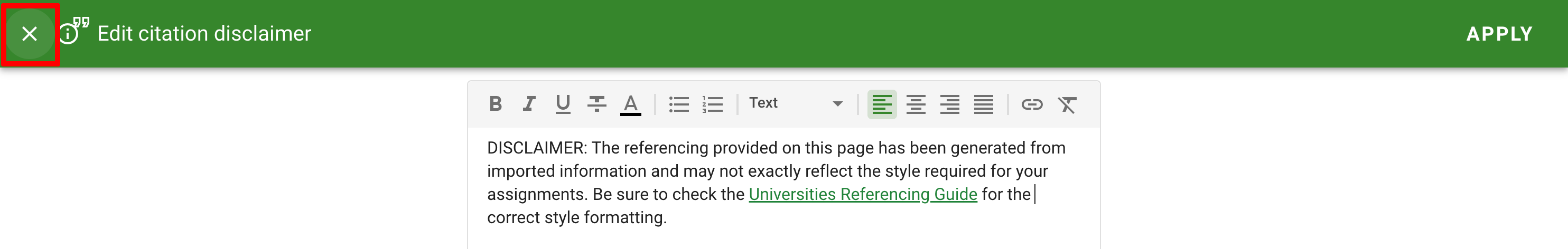The width and height of the screenshot is (1568, 249).
Task: Click the clear formatting icon
Action: click(1067, 104)
